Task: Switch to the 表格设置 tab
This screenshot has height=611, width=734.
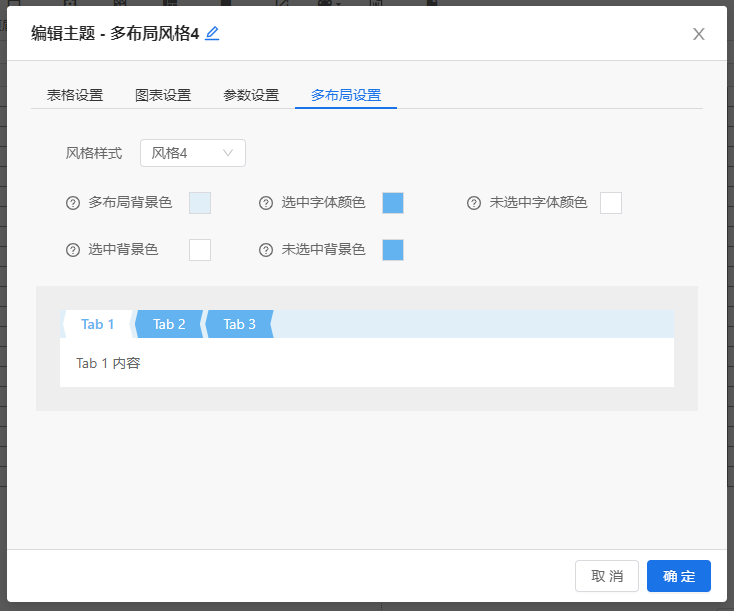Action: point(75,95)
